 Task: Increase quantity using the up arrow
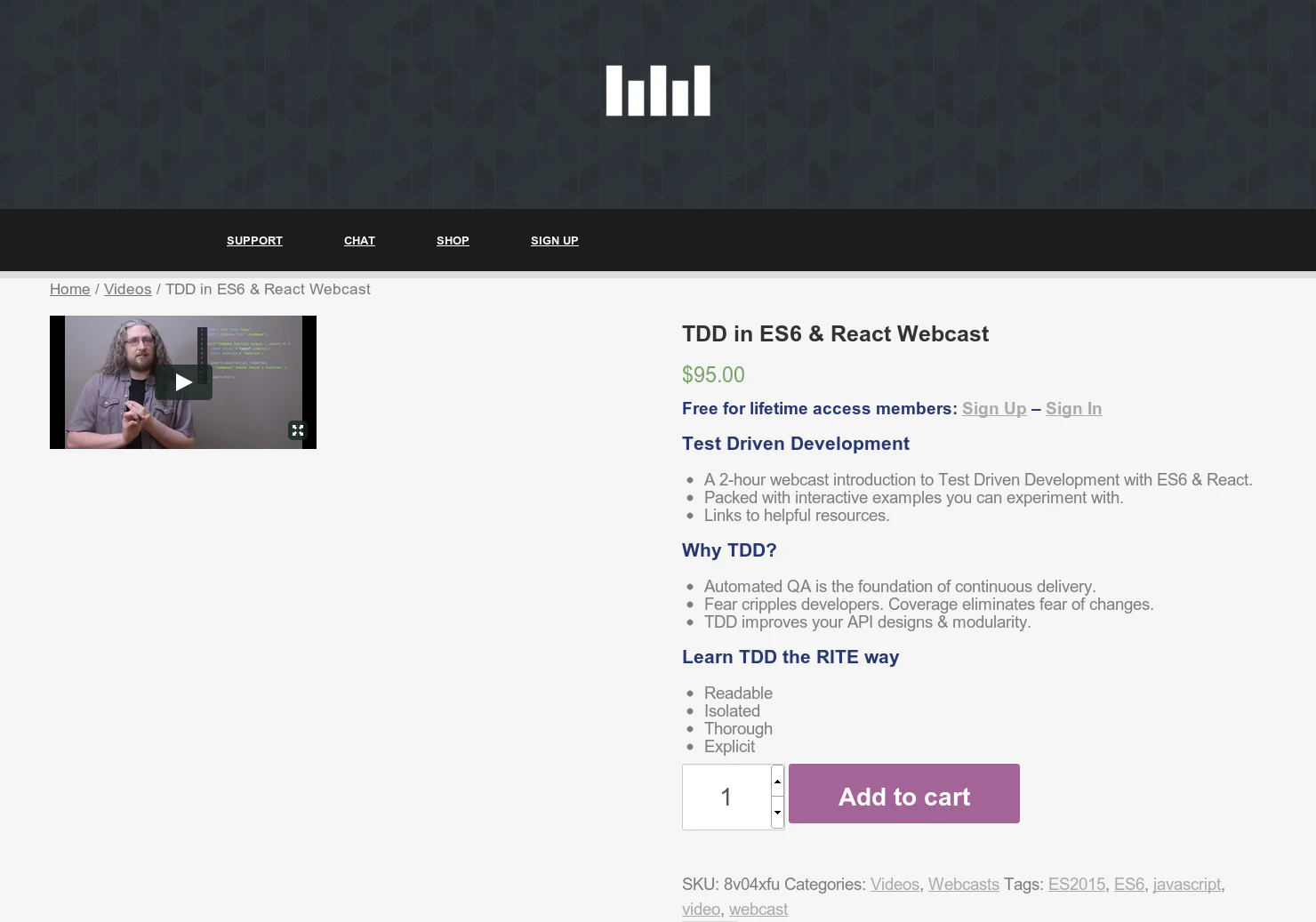777,781
